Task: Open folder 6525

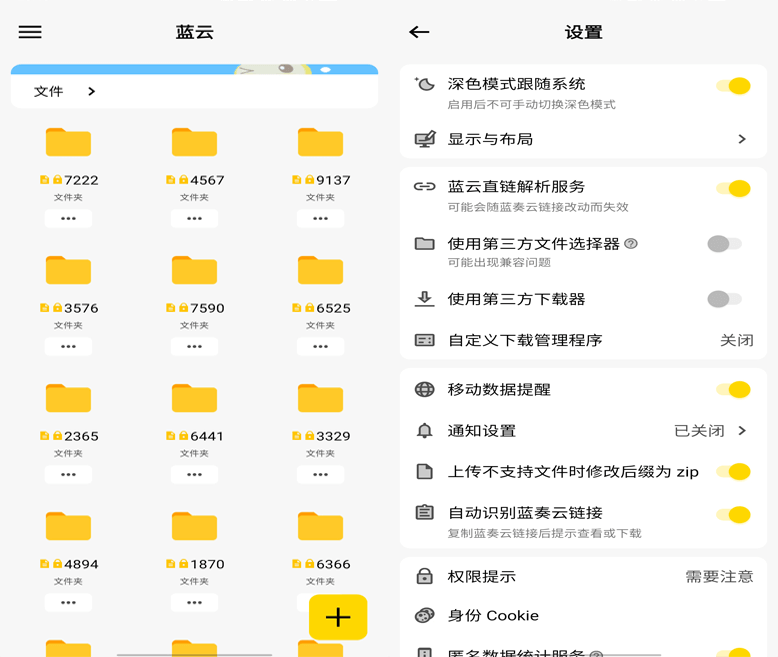Action: click(x=320, y=271)
